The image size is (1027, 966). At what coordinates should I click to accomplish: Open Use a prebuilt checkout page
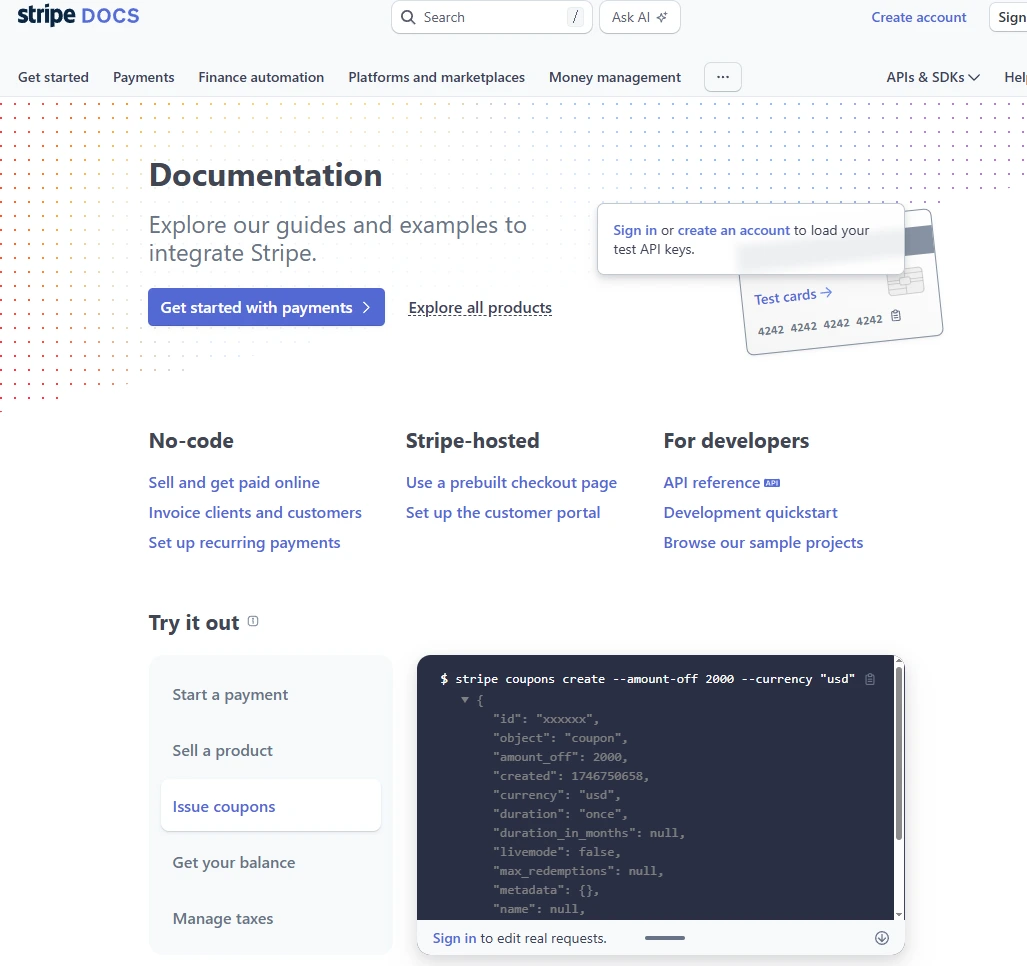[x=512, y=483]
